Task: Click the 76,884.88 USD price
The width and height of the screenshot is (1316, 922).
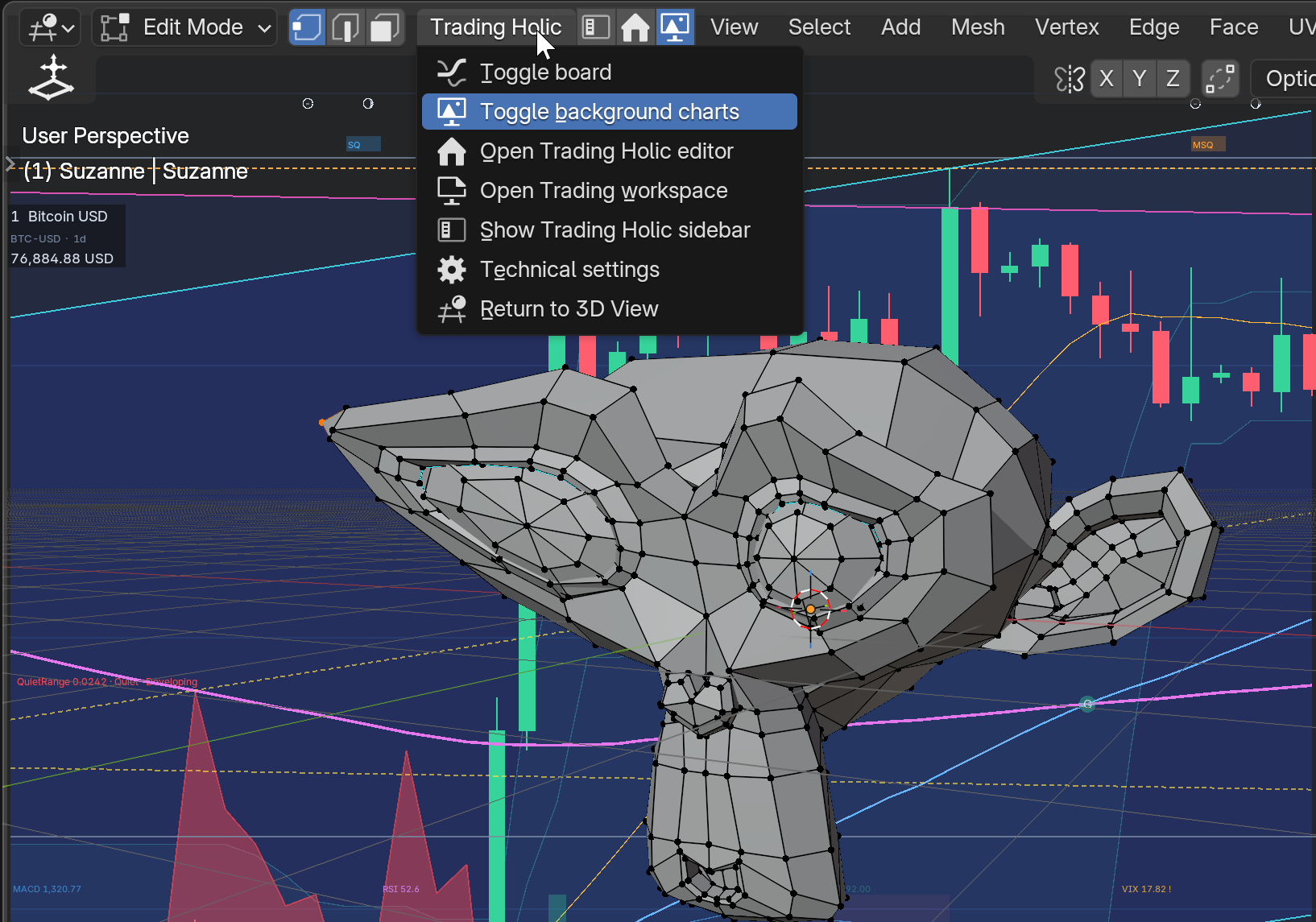Action: click(x=62, y=258)
